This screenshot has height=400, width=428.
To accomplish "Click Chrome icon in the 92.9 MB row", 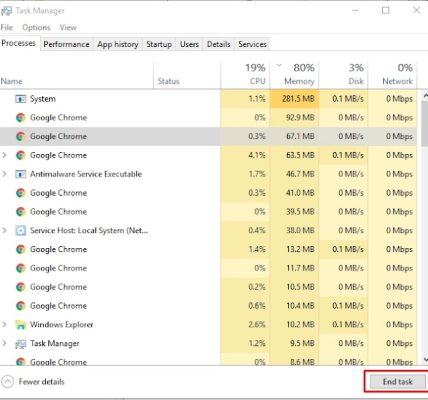I will click(x=21, y=118).
